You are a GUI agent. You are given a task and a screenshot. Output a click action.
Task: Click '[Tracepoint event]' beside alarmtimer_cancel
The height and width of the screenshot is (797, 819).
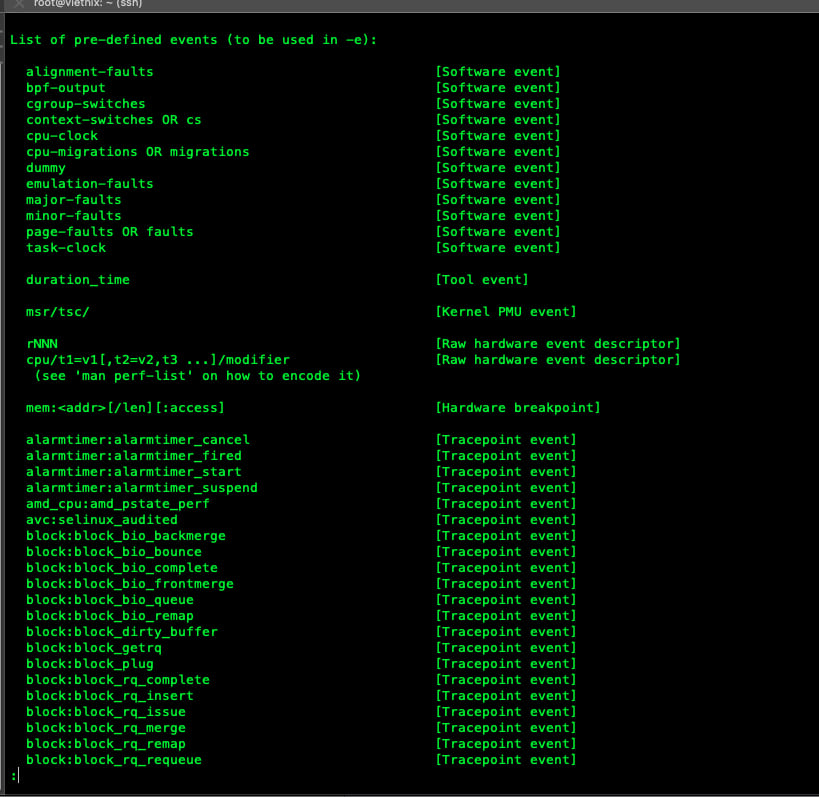coord(506,440)
